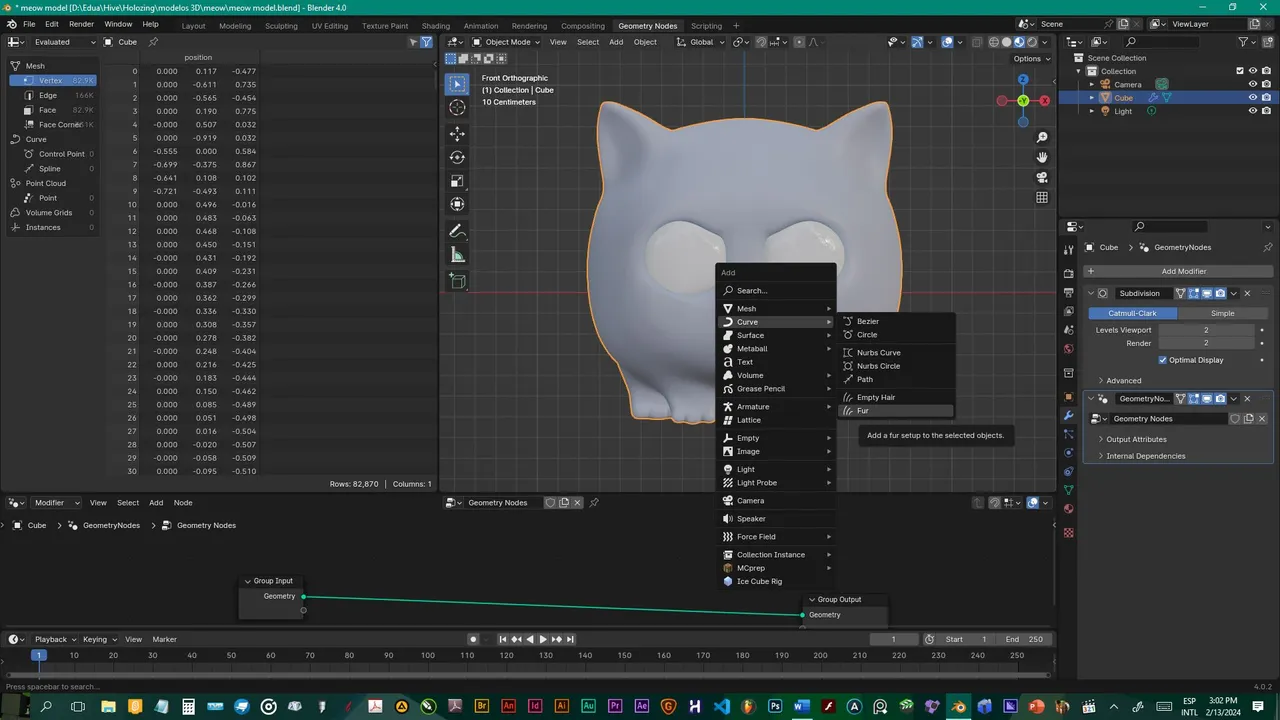Select rendered viewport shading mode

point(1033,42)
